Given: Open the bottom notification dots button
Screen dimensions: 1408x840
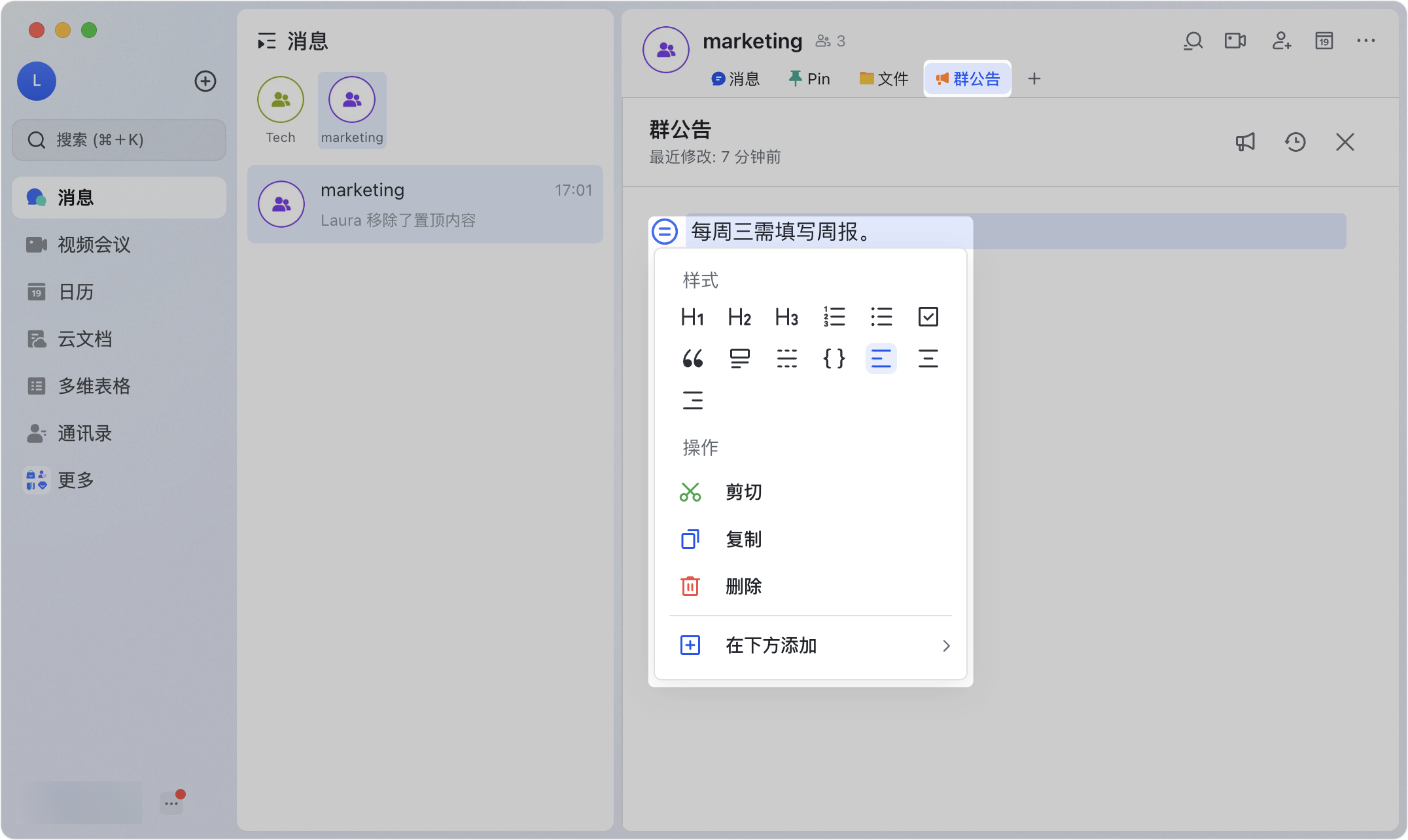Looking at the screenshot, I should click(171, 803).
